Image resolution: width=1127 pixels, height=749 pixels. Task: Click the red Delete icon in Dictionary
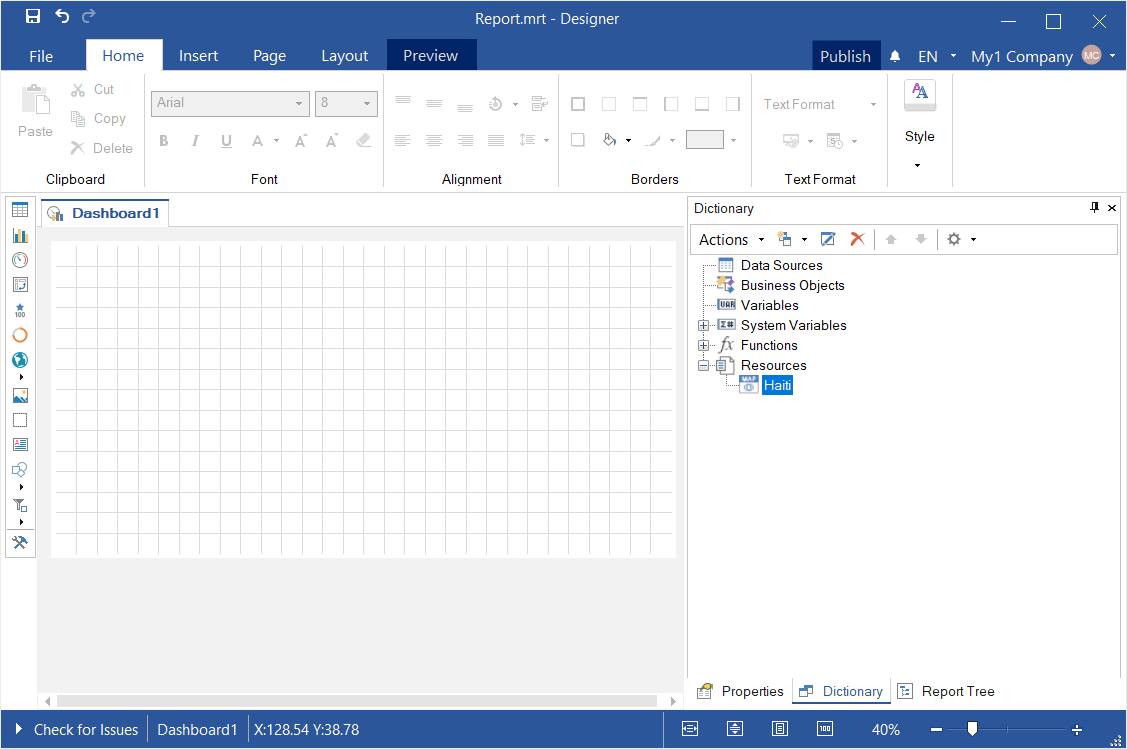(857, 239)
